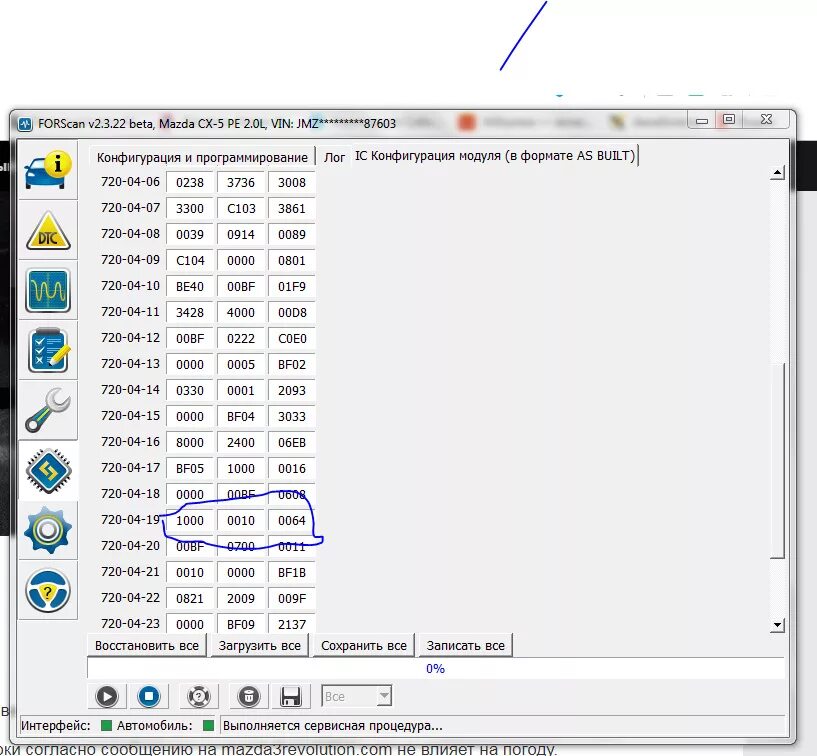
Task: Click the green 'Интерфейс' status indicator
Action: 106,725
